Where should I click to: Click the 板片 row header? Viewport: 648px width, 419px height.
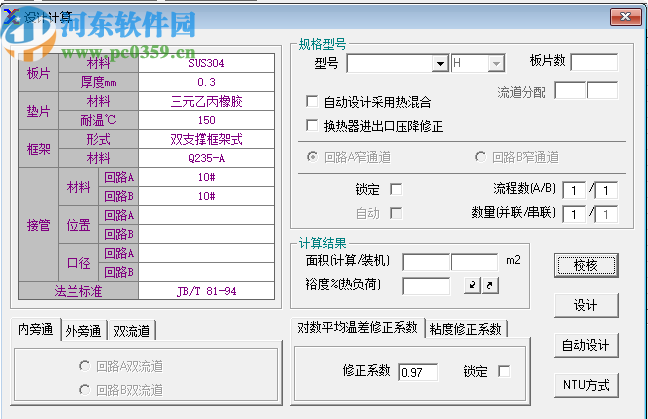coord(38,73)
